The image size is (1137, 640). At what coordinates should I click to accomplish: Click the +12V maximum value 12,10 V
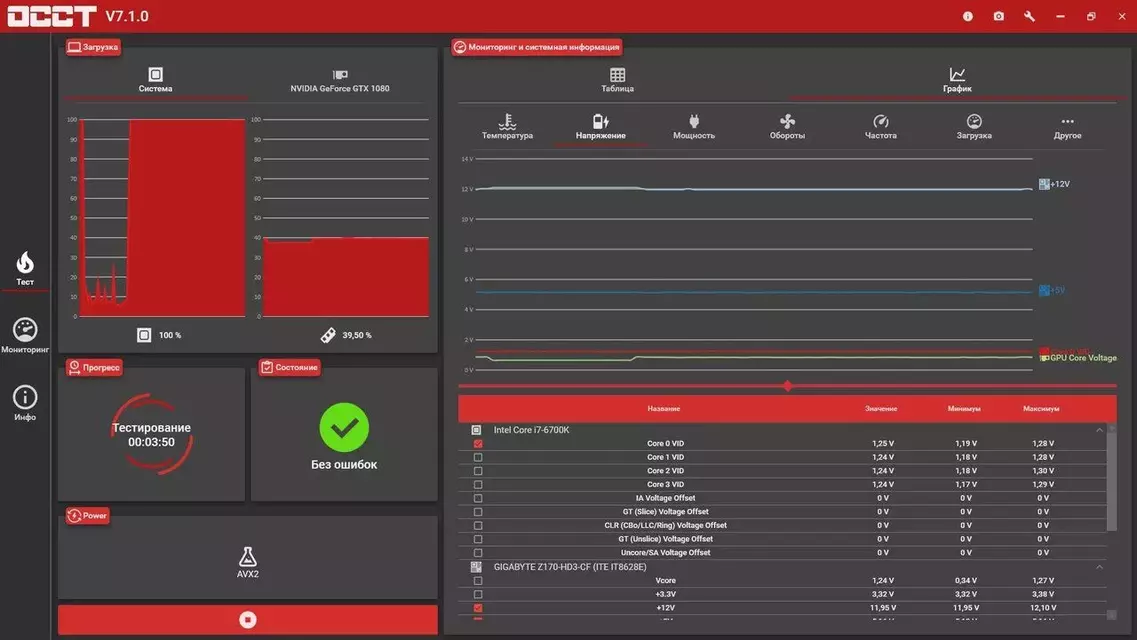tap(1043, 608)
